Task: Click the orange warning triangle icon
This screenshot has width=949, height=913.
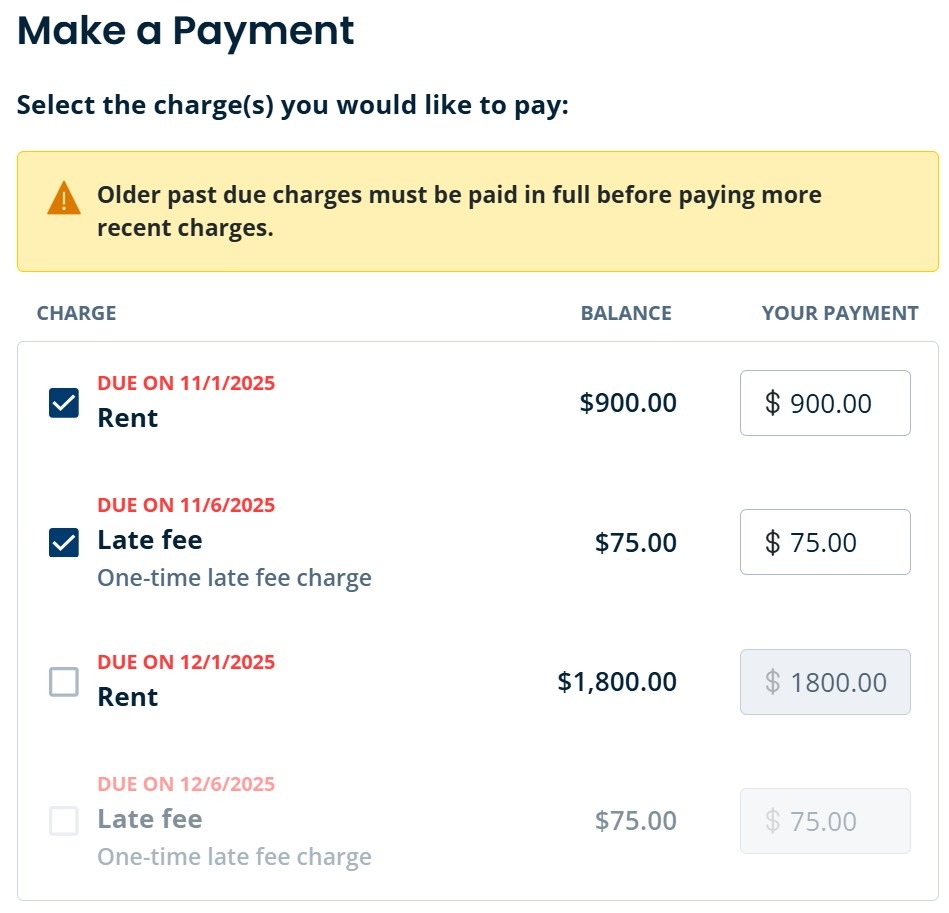Action: 63,198
